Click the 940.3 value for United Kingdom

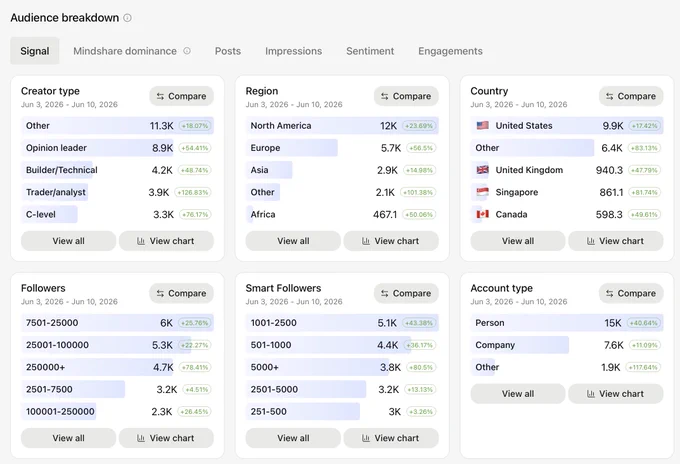(x=609, y=170)
